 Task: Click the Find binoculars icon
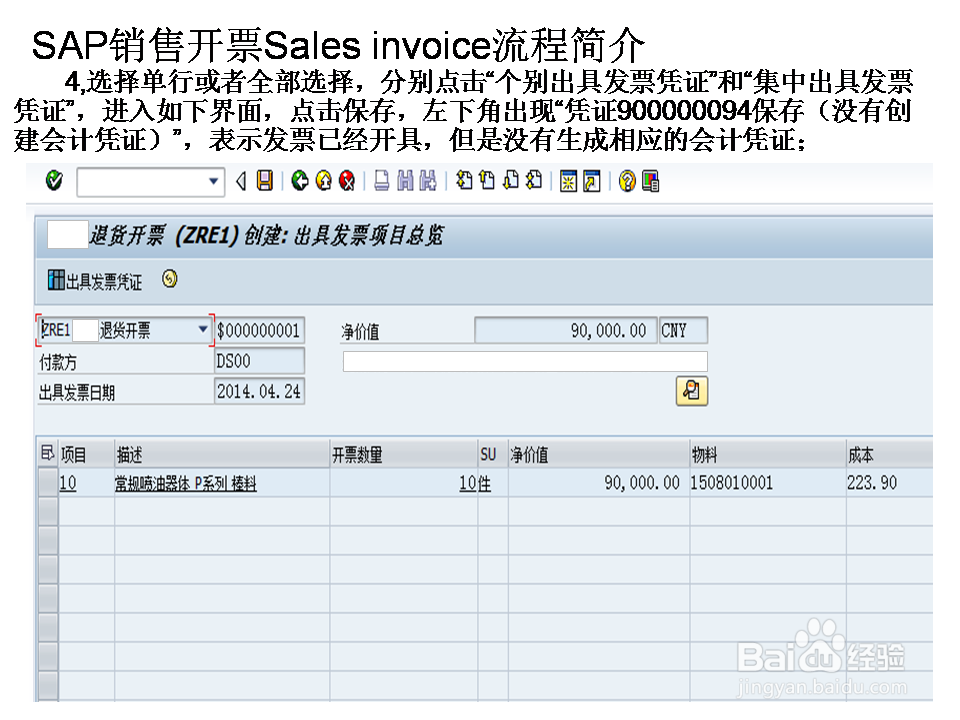point(405,181)
